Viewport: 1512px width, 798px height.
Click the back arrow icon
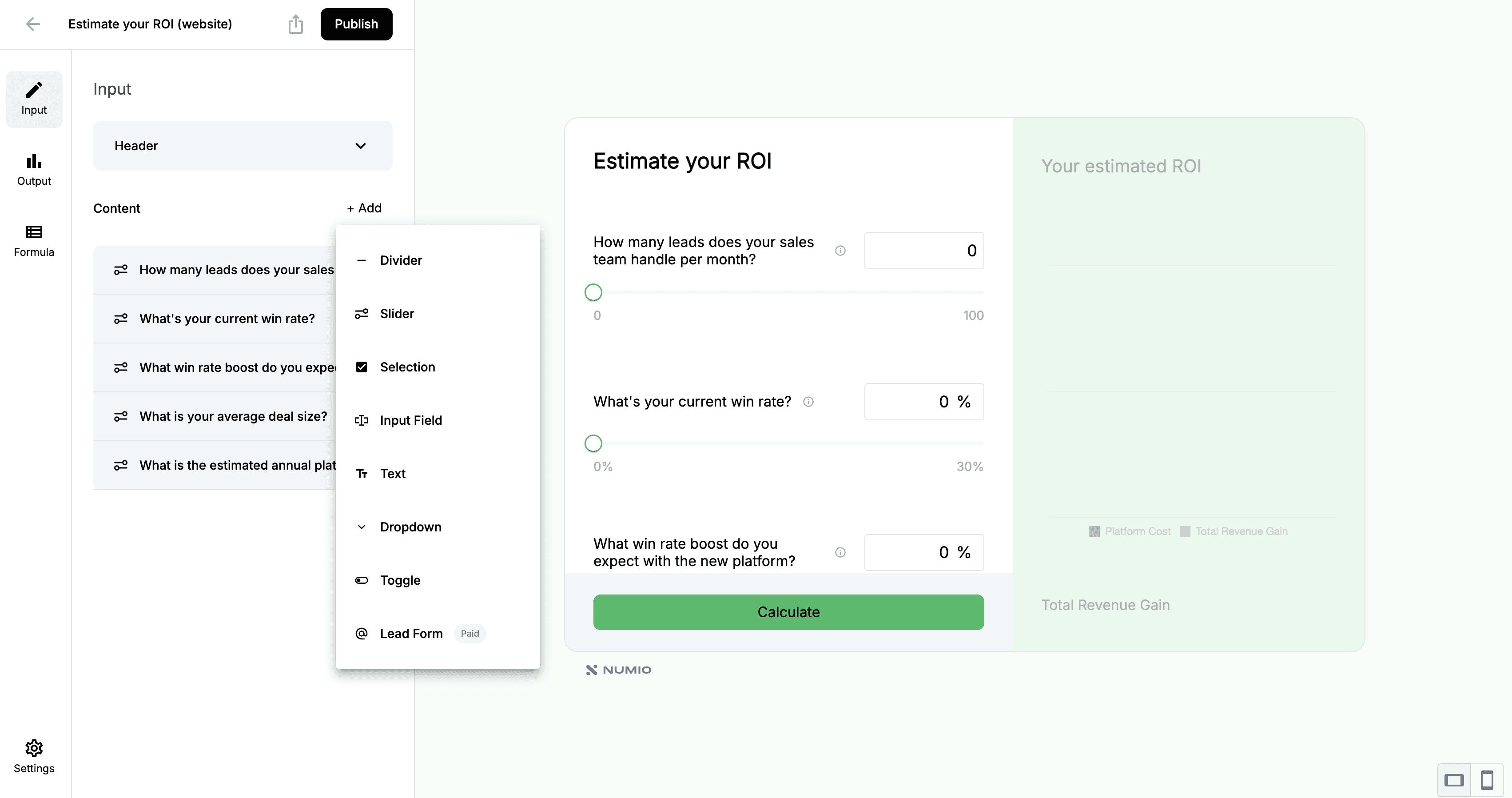coord(33,24)
